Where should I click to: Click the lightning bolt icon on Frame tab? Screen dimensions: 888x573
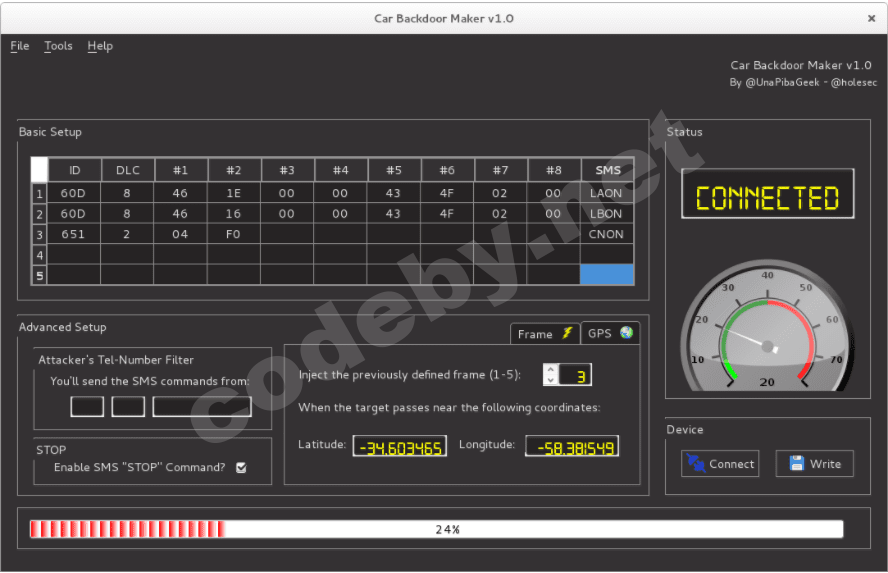pyautogui.click(x=567, y=333)
